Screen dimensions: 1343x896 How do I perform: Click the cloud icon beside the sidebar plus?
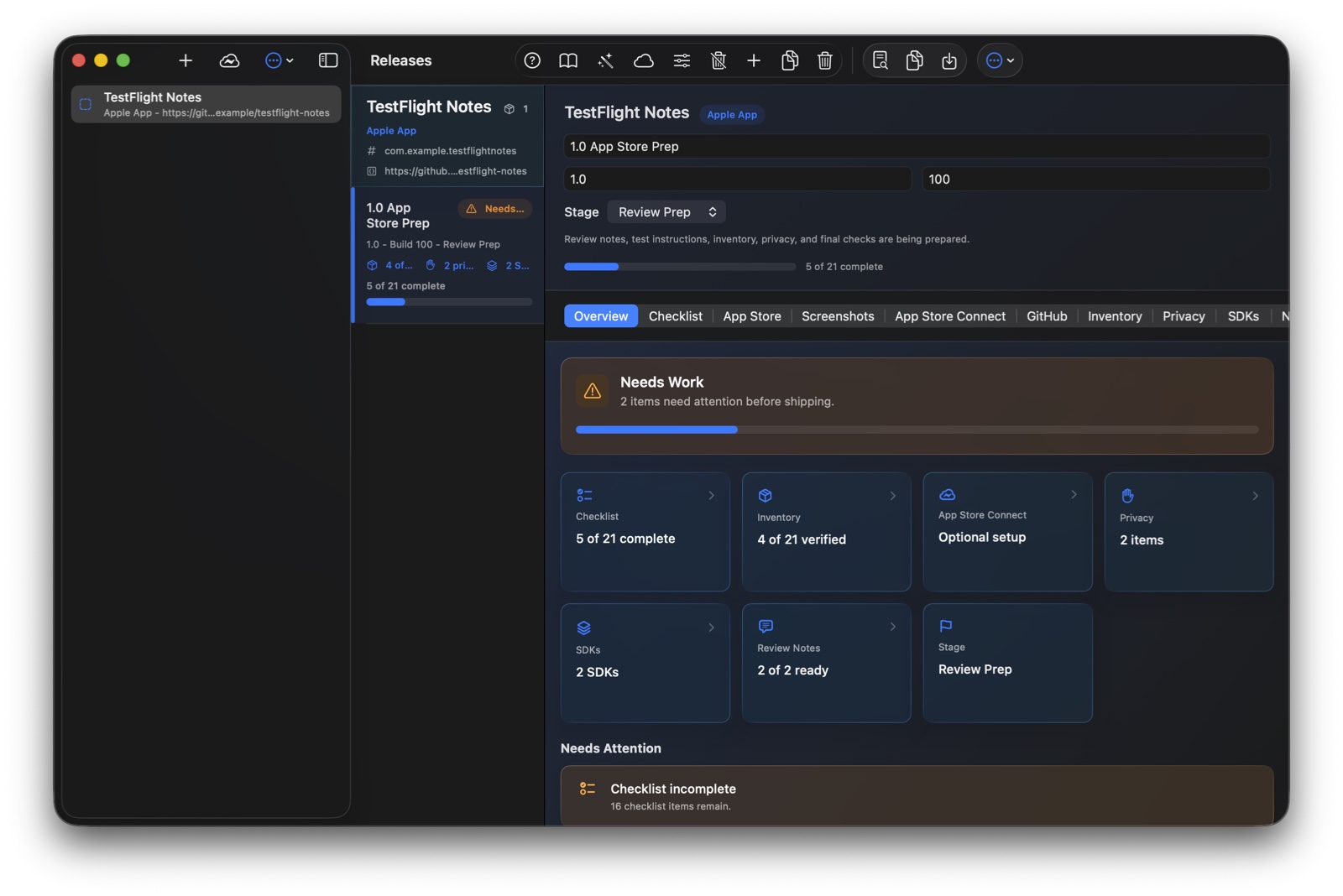tap(229, 60)
